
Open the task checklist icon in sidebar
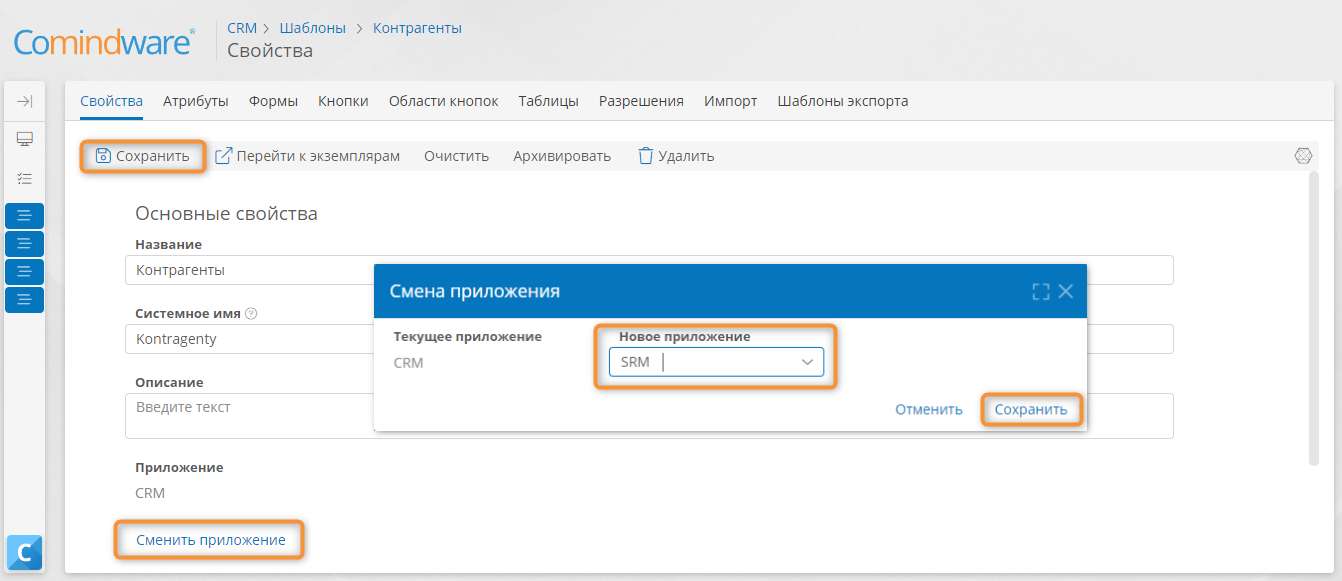[x=25, y=178]
